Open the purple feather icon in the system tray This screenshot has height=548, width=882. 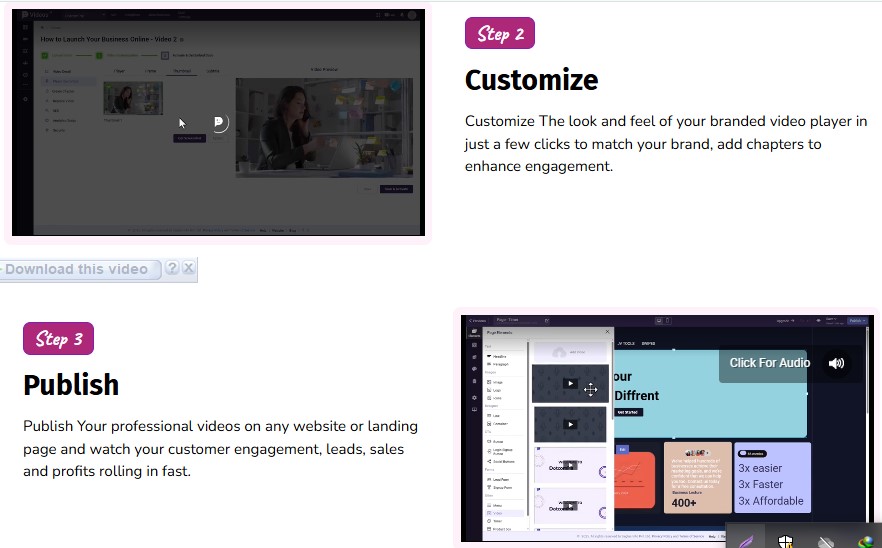[746, 541]
